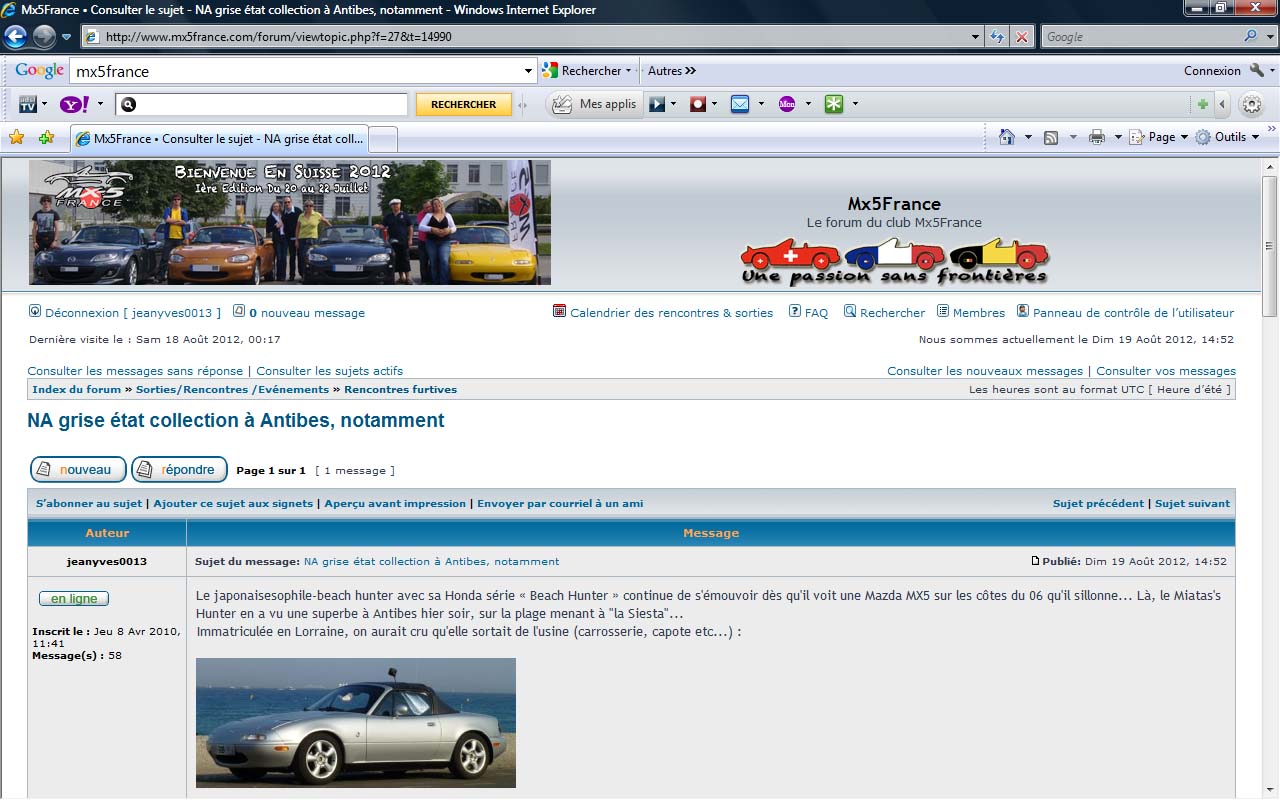Screen dimensions: 1280x800
Task: Open the Favorites star icon
Action: [16, 137]
